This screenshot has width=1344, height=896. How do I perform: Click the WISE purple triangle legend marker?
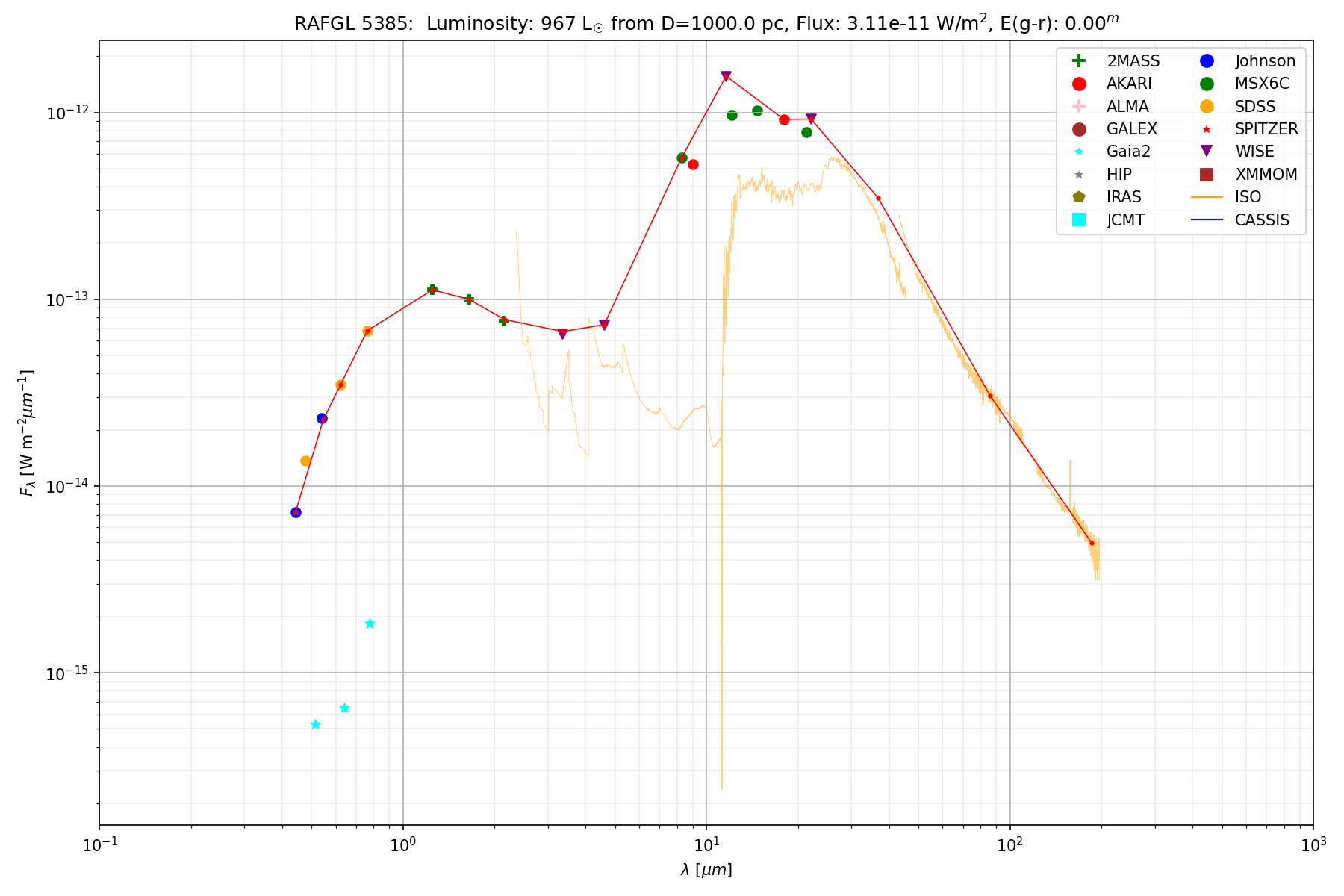click(x=1206, y=152)
